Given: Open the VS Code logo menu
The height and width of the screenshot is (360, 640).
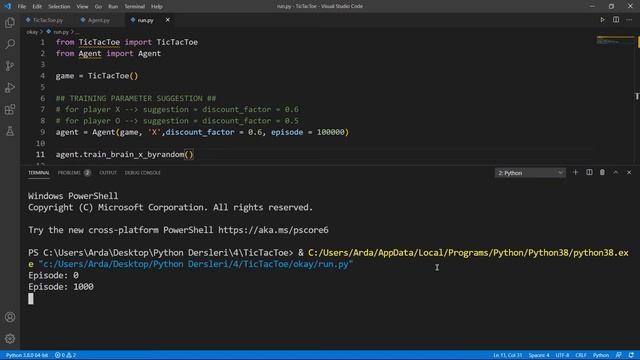Looking at the screenshot, I should [x=7, y=6].
